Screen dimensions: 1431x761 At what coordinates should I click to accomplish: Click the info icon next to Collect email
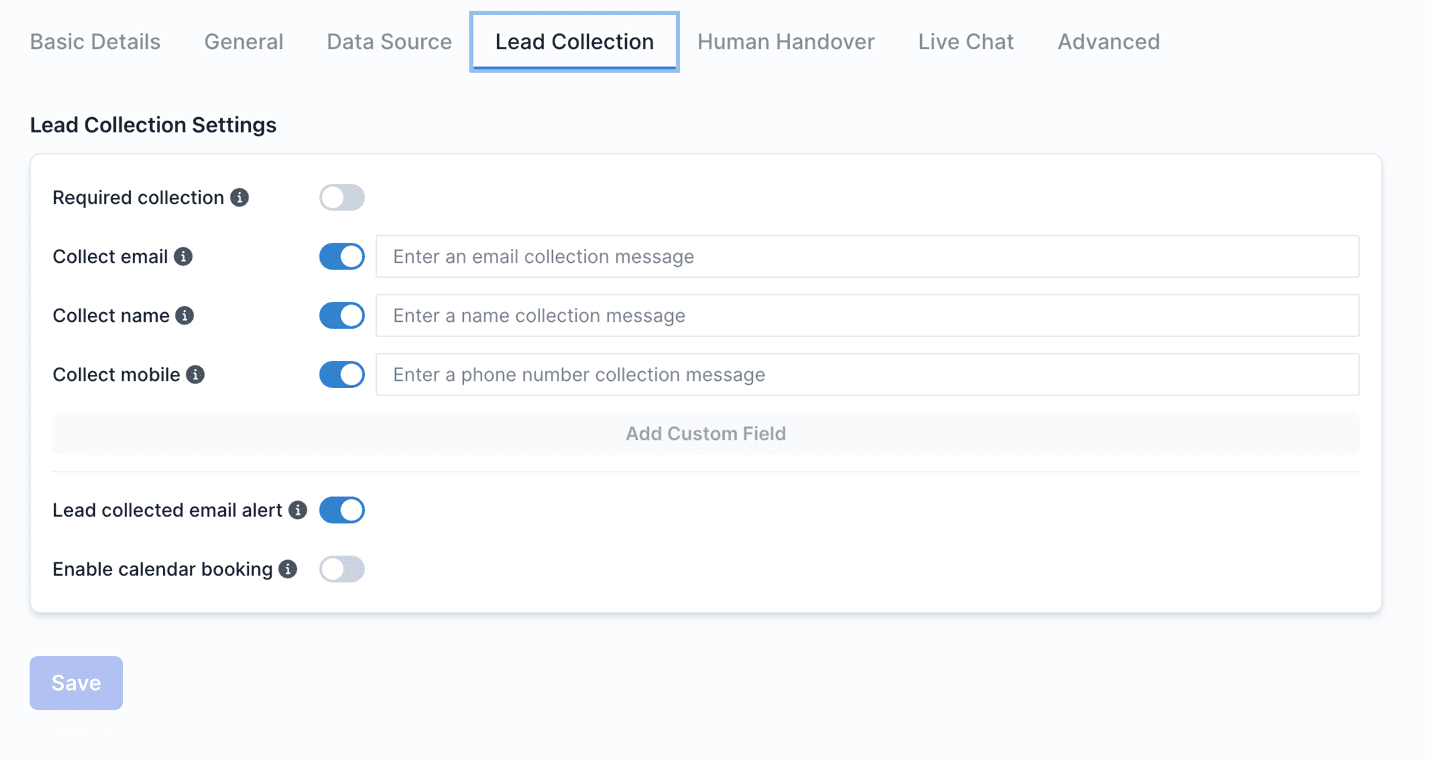coord(183,256)
